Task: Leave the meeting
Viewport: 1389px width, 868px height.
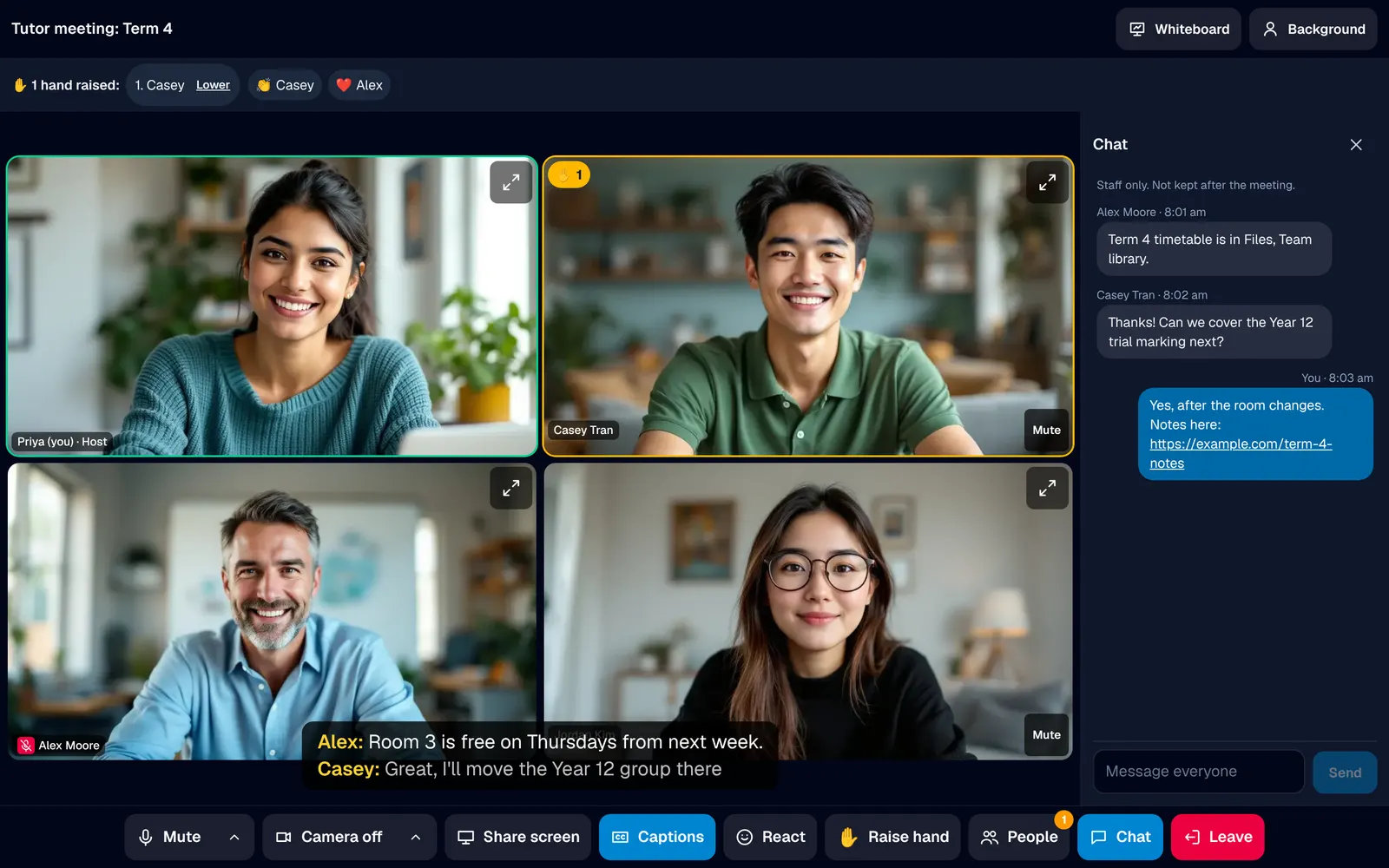Action: click(1217, 837)
